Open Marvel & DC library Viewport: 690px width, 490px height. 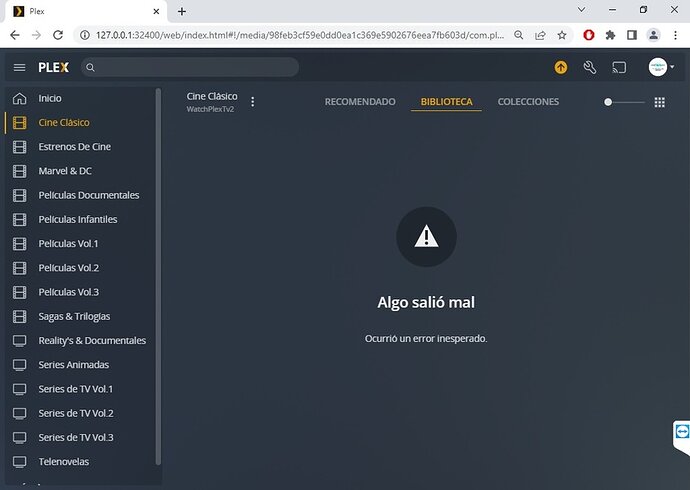coord(65,171)
